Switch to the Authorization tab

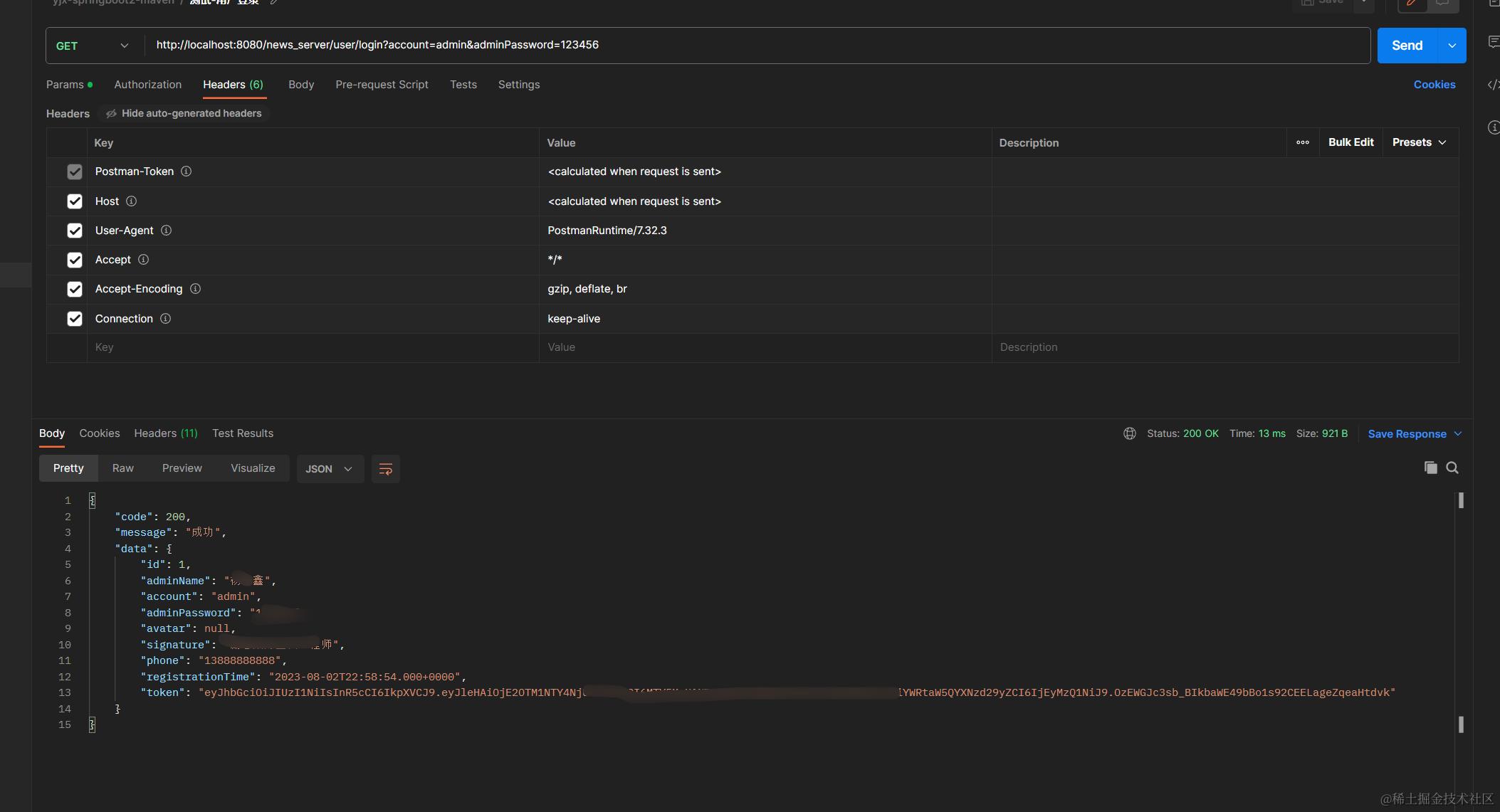click(147, 85)
